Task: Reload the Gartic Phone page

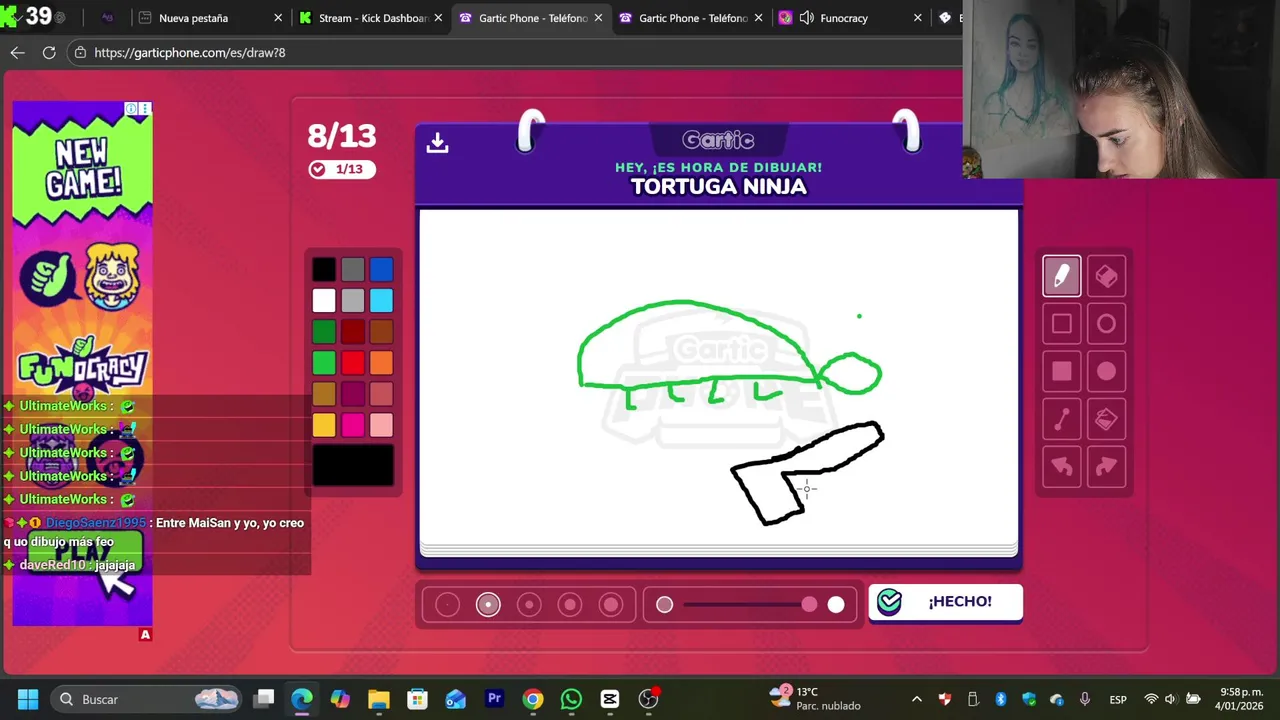Action: tap(49, 52)
